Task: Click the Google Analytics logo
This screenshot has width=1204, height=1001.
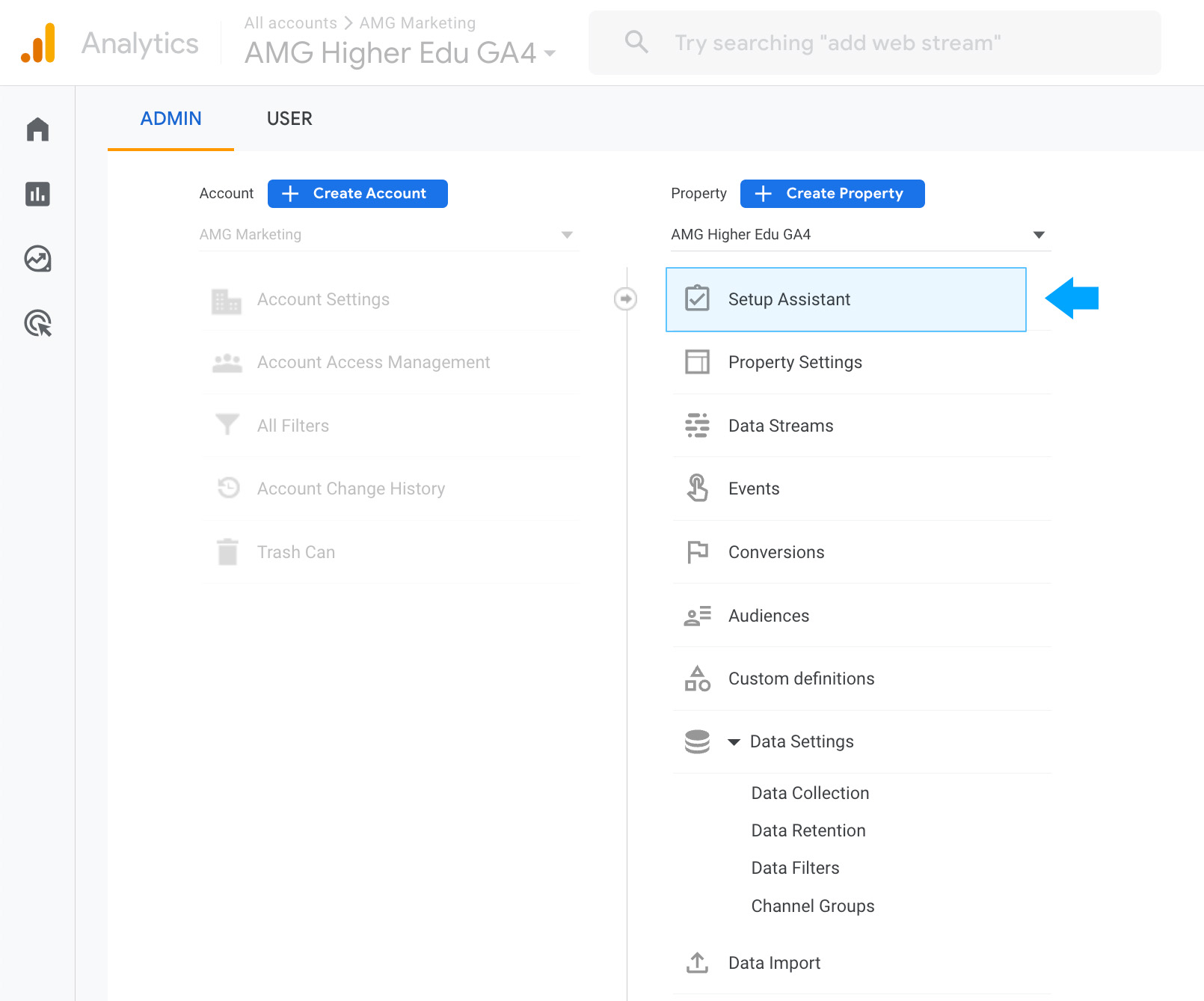Action: click(x=38, y=43)
